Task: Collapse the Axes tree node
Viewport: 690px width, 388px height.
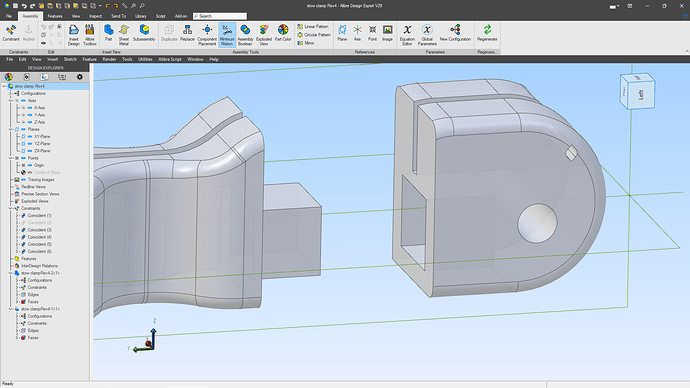Action: tap(11, 101)
